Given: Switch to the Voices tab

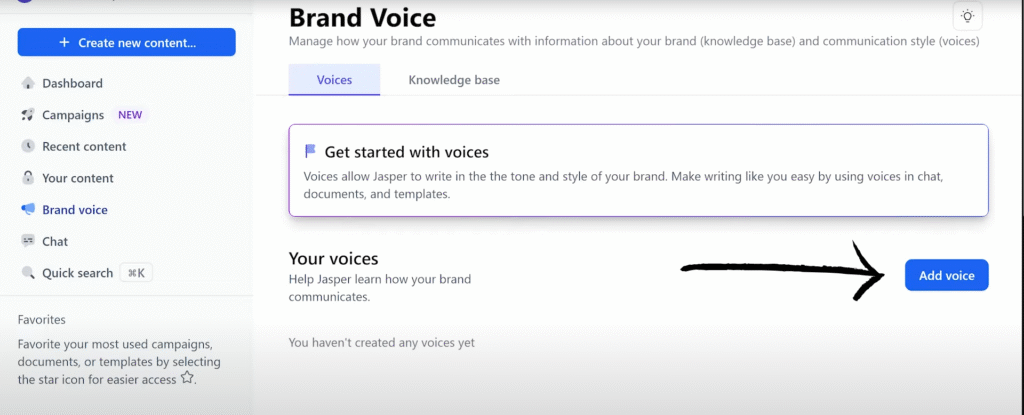Looking at the screenshot, I should point(334,80).
